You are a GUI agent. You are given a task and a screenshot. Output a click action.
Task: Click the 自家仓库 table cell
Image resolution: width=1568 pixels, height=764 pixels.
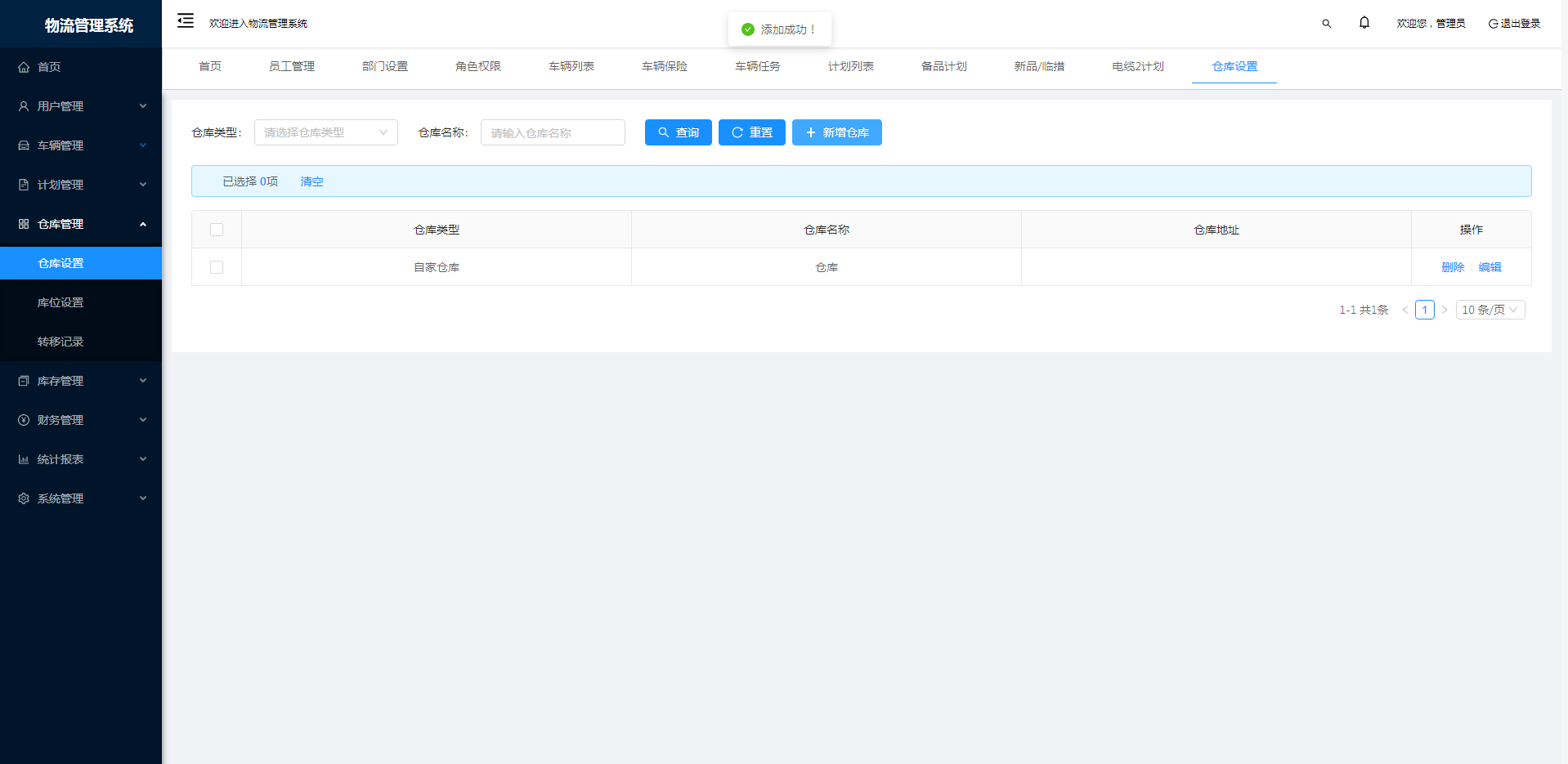pyautogui.click(x=437, y=267)
